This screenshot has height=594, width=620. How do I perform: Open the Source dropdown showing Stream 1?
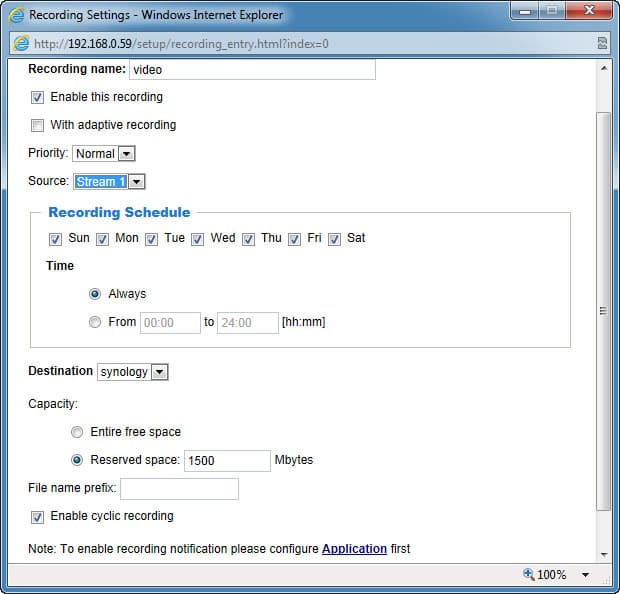[109, 182]
